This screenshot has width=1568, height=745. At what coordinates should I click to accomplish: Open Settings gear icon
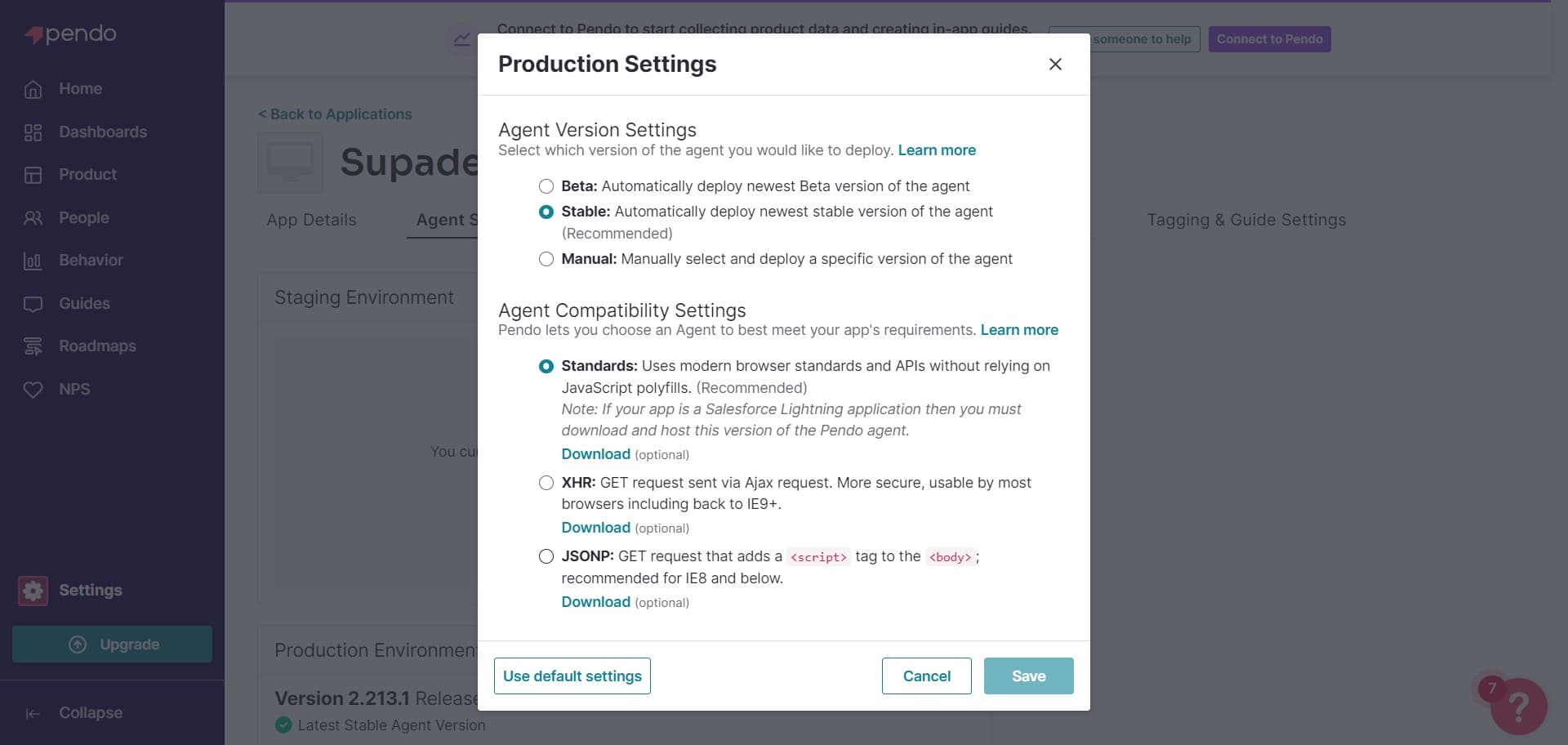pyautogui.click(x=33, y=591)
